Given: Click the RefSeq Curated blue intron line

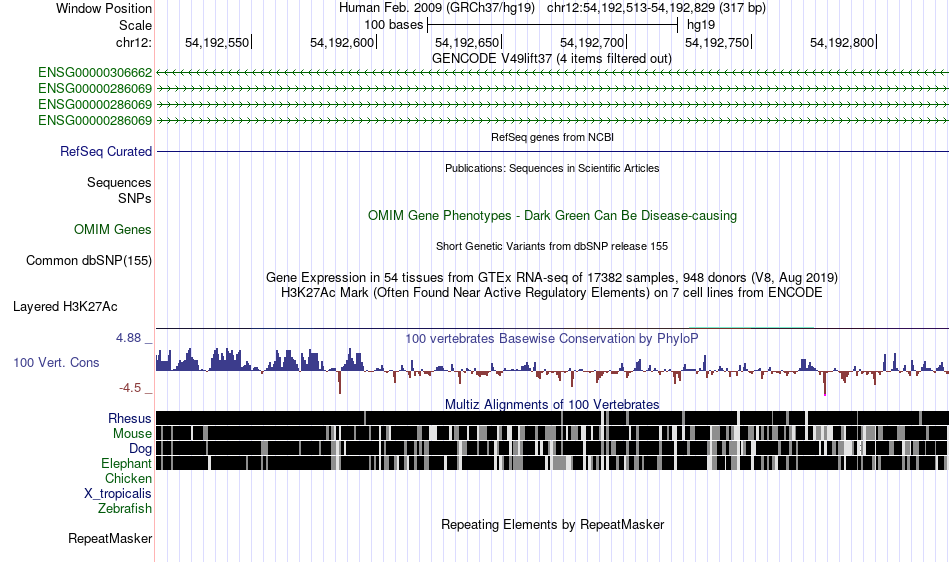Looking at the screenshot, I should [553, 151].
